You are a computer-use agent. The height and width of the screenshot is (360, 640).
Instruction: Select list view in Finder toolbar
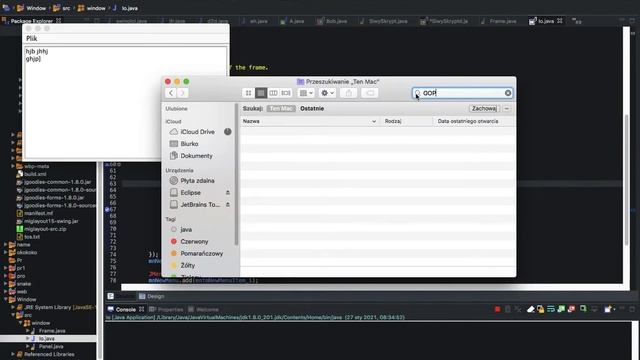coord(261,93)
